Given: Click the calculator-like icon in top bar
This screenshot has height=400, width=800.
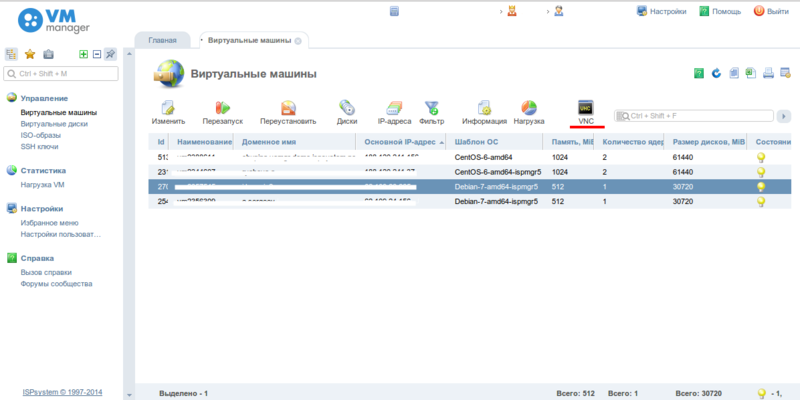Looking at the screenshot, I should coord(394,11).
